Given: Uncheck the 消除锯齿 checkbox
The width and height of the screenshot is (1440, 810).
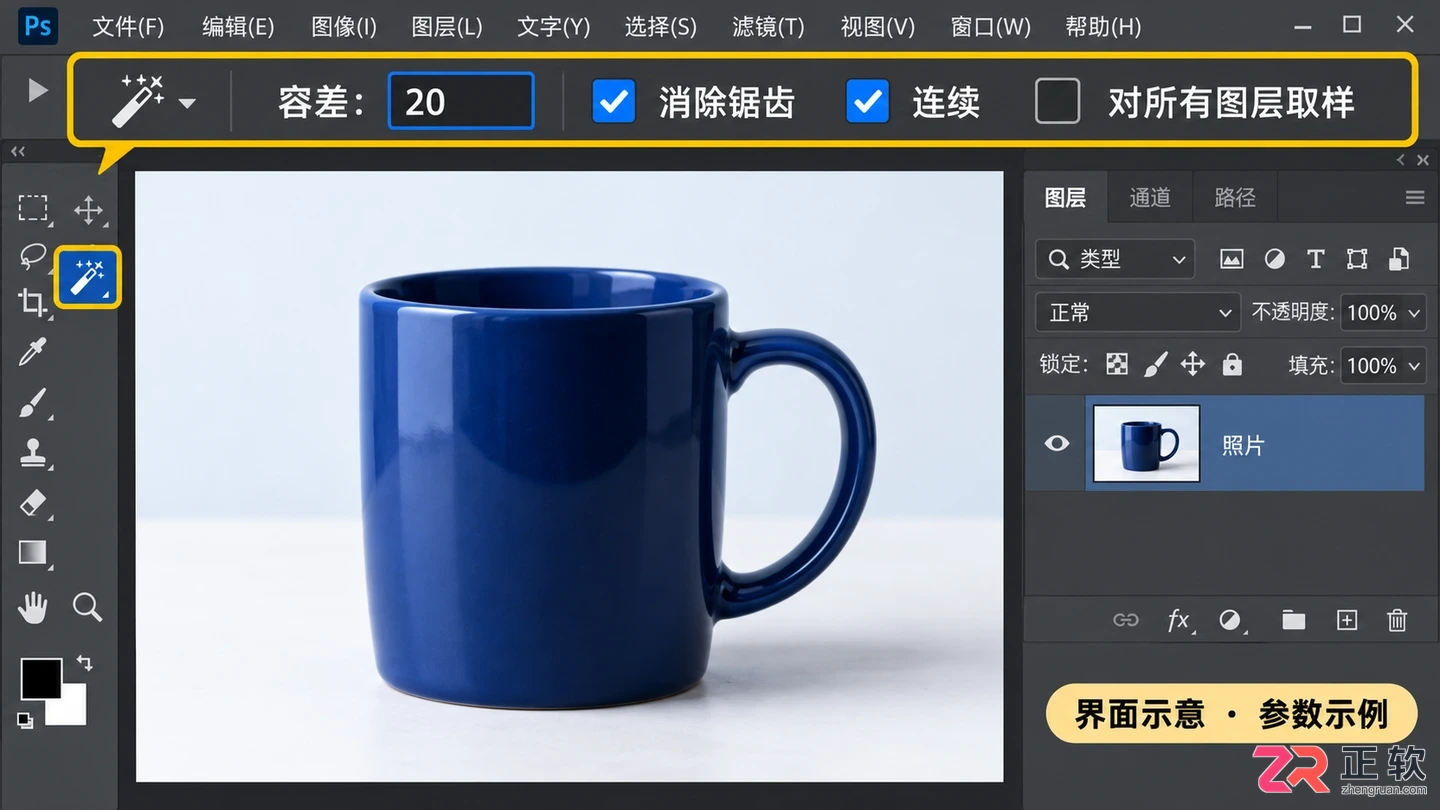Looking at the screenshot, I should (614, 102).
